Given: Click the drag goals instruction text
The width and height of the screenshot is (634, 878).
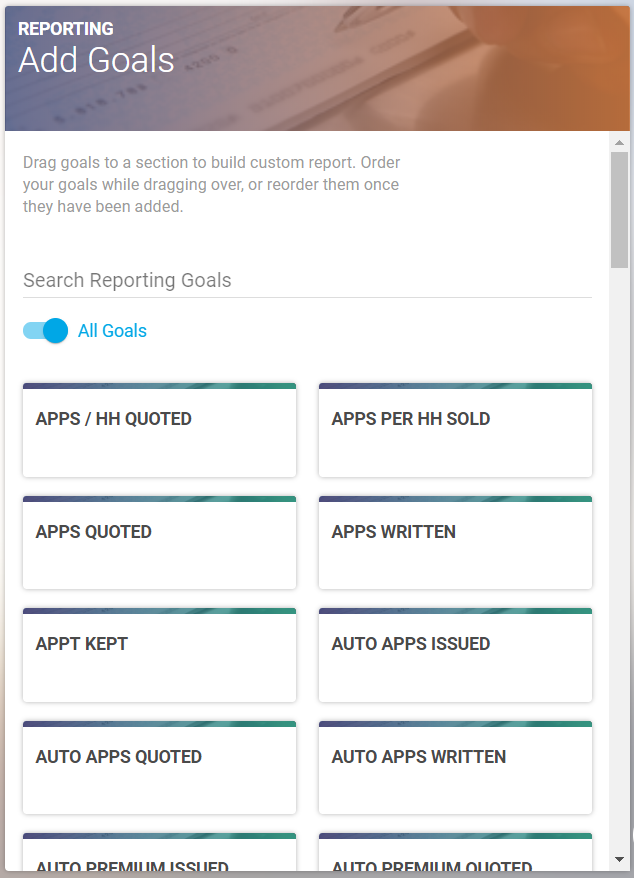Looking at the screenshot, I should [211, 184].
